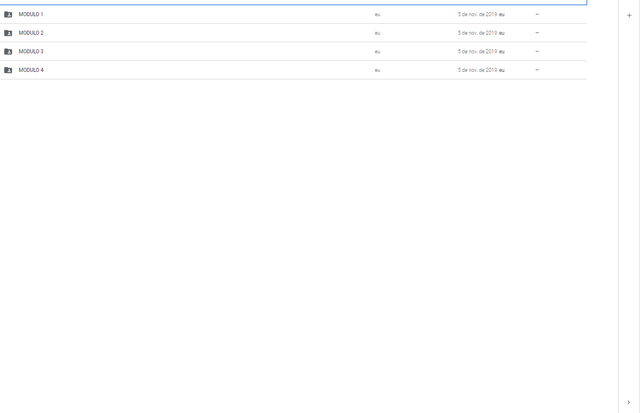
Task: Click the file size dash for MODULO 1
Action: (537, 14)
